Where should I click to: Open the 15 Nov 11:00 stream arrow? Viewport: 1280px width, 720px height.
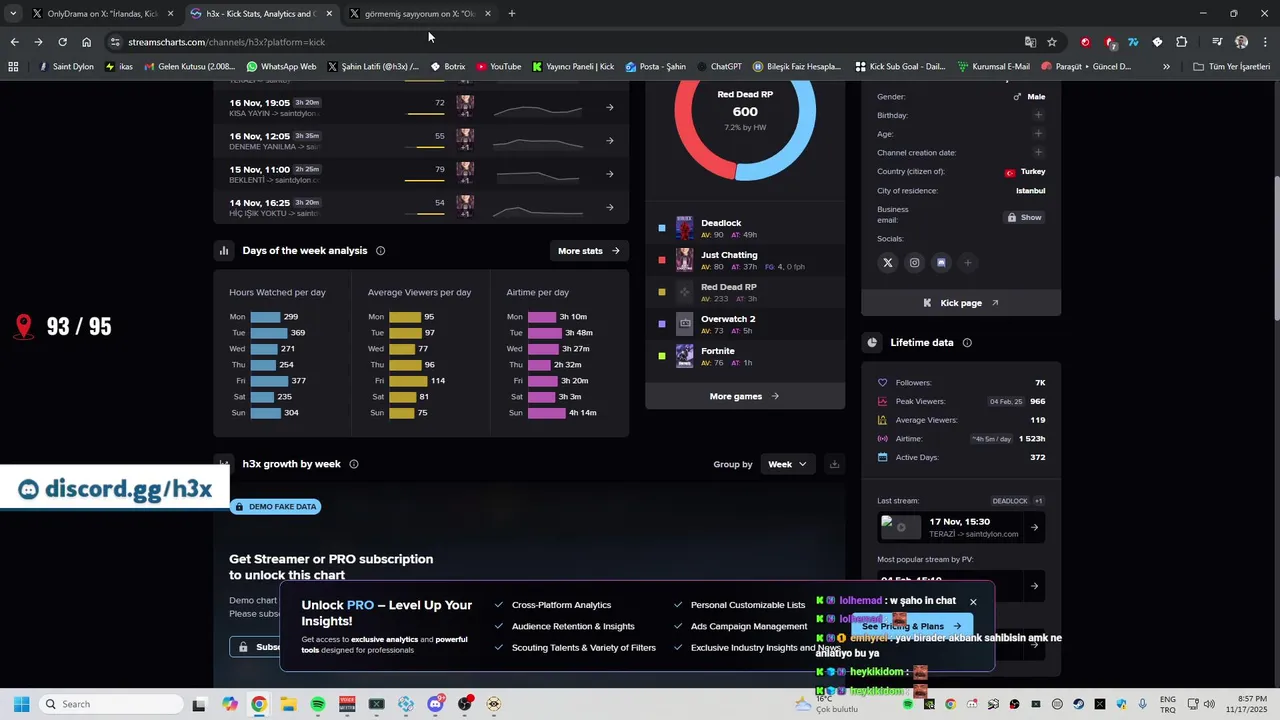[x=609, y=174]
